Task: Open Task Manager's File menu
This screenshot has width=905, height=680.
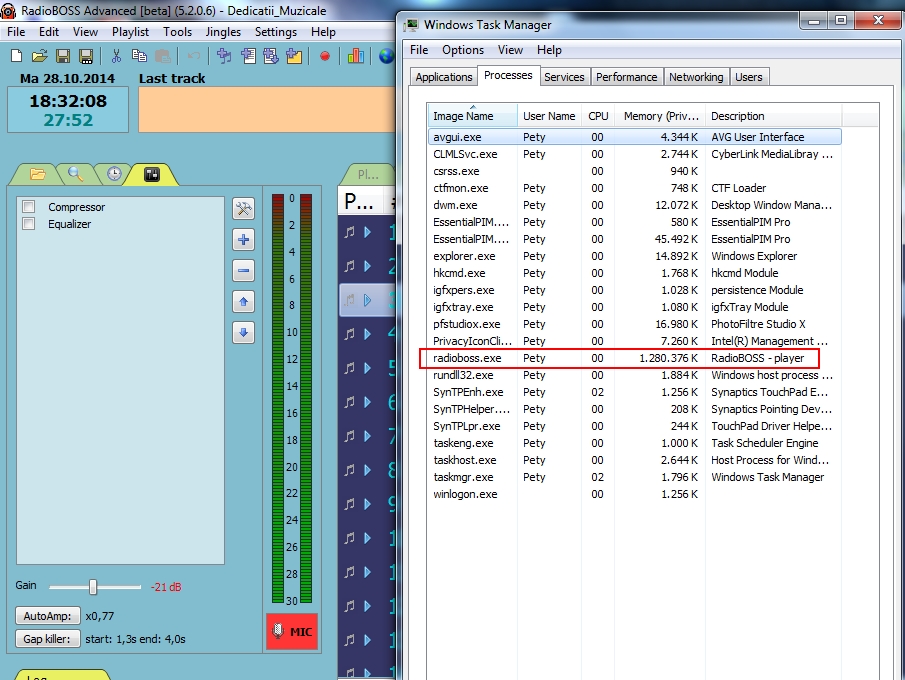Action: coord(419,50)
